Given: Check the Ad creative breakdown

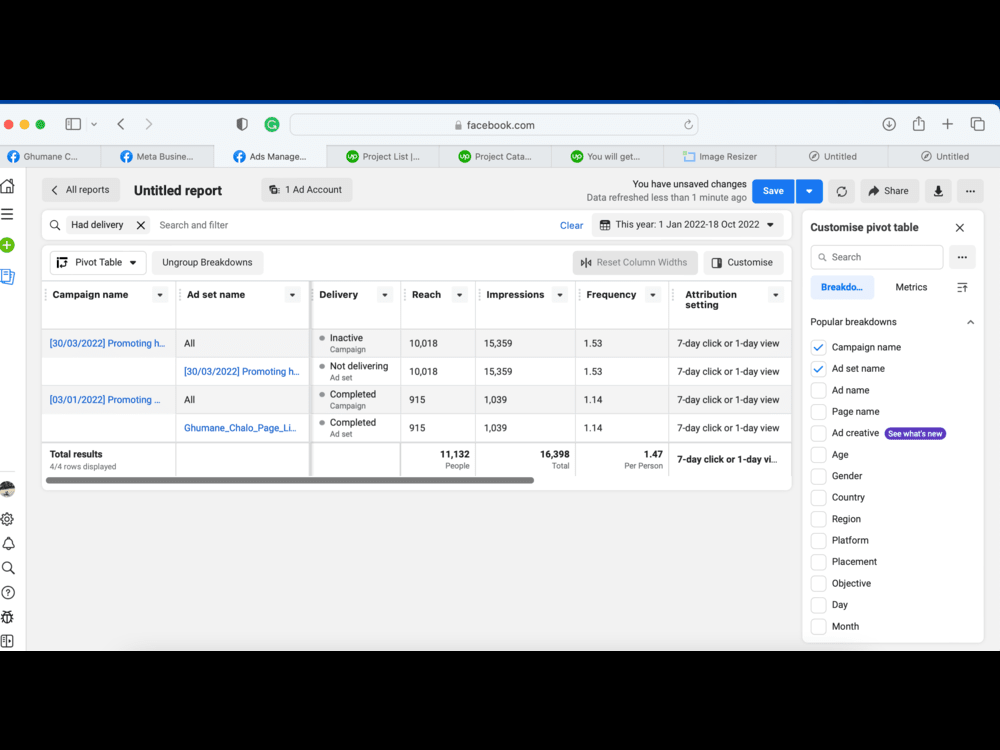Looking at the screenshot, I should tap(818, 433).
